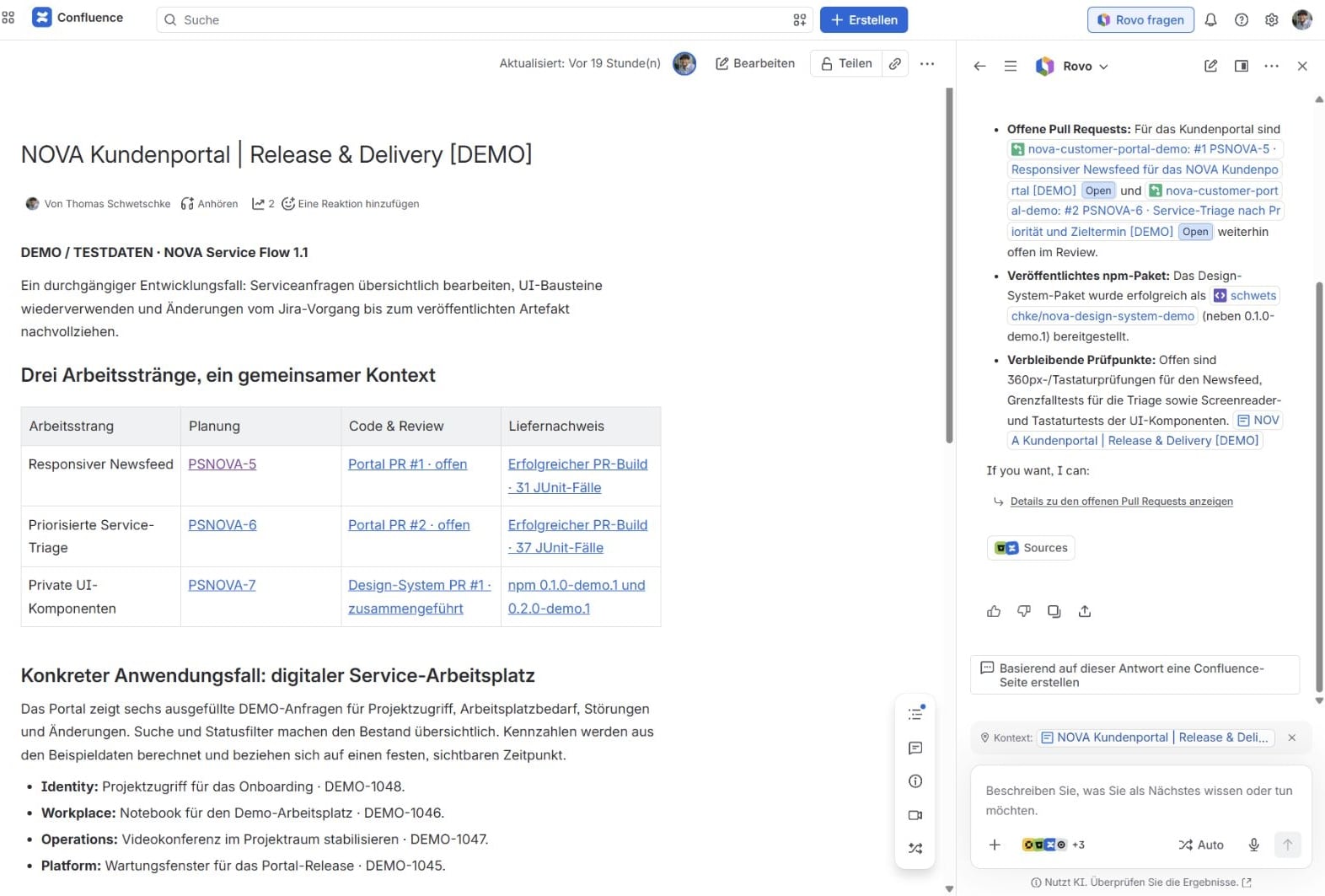This screenshot has height=896, width=1325.
Task: Open page information floating button
Action: pos(915,781)
